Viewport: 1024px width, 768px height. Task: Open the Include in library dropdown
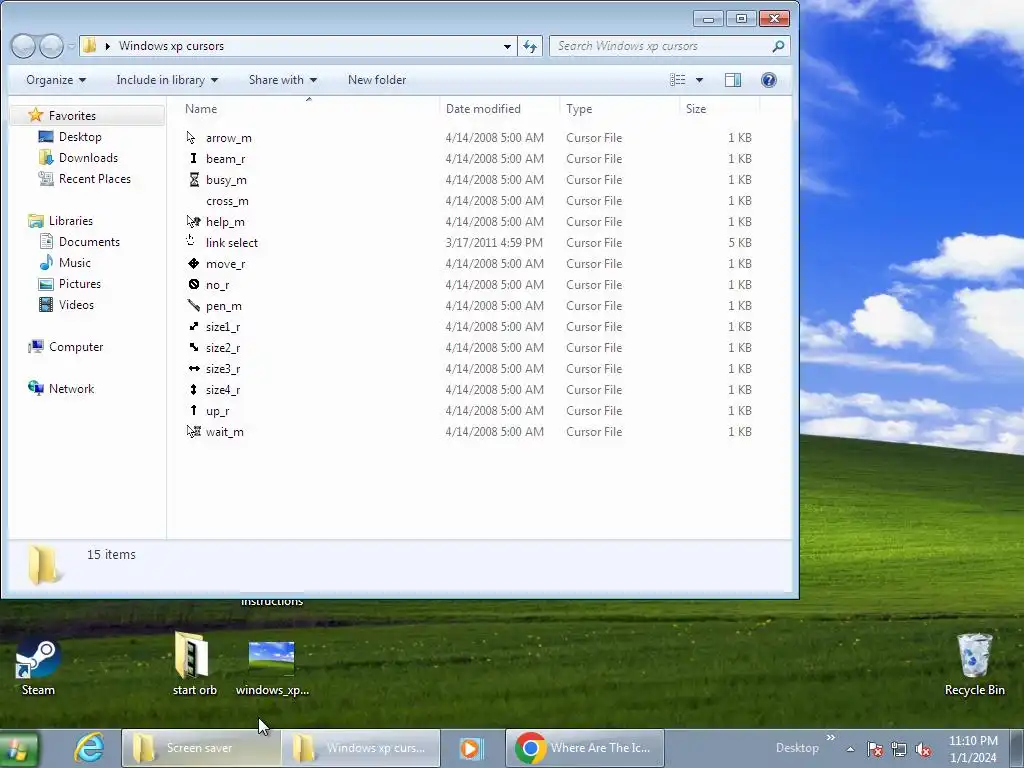(167, 80)
